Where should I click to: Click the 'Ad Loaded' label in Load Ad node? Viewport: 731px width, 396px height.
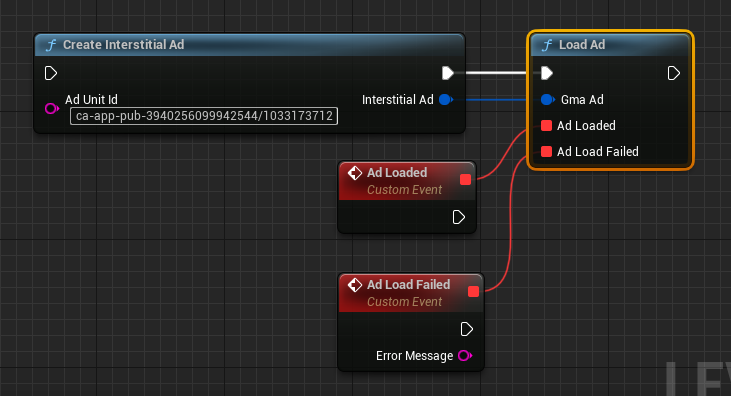[x=586, y=125]
